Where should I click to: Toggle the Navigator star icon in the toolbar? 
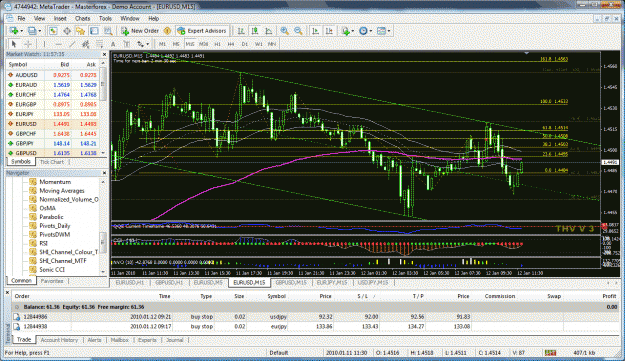coord(81,31)
